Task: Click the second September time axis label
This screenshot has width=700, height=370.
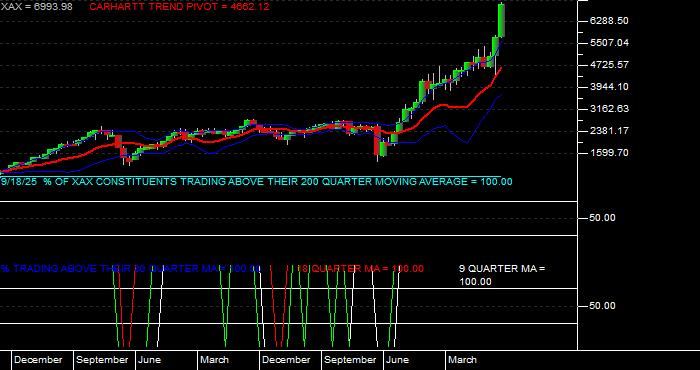Action: 350,360
